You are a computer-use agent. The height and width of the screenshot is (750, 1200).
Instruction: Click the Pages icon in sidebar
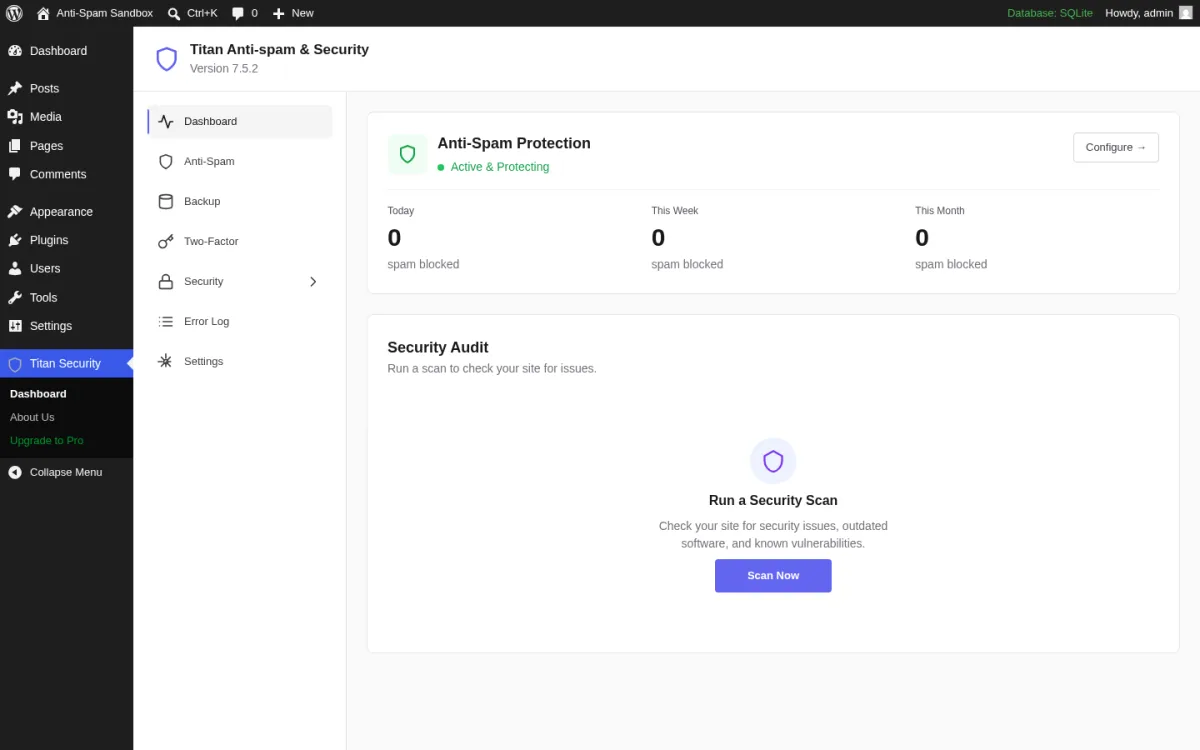[x=15, y=146]
